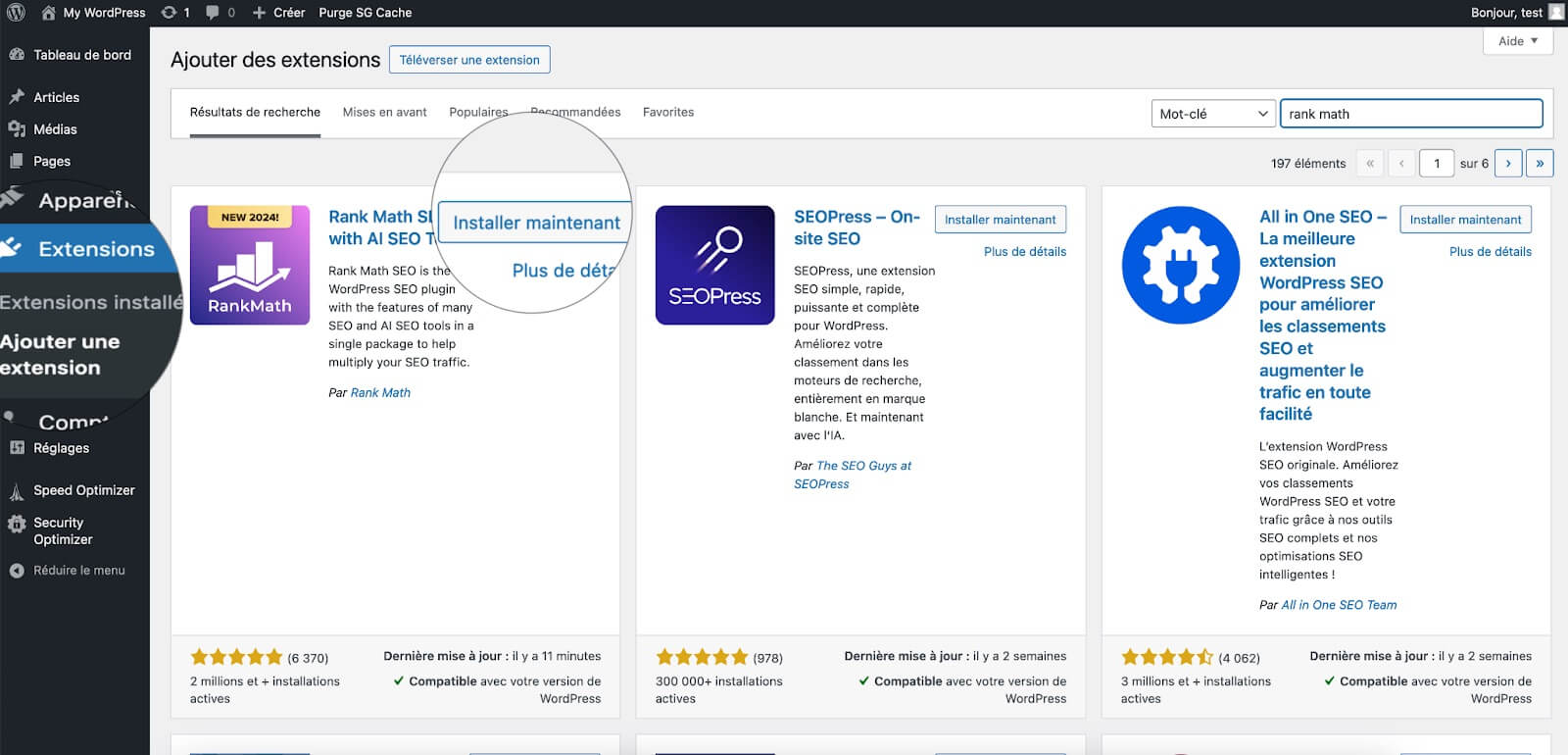
Task: Click Réduire le menu text
Action: [x=79, y=571]
